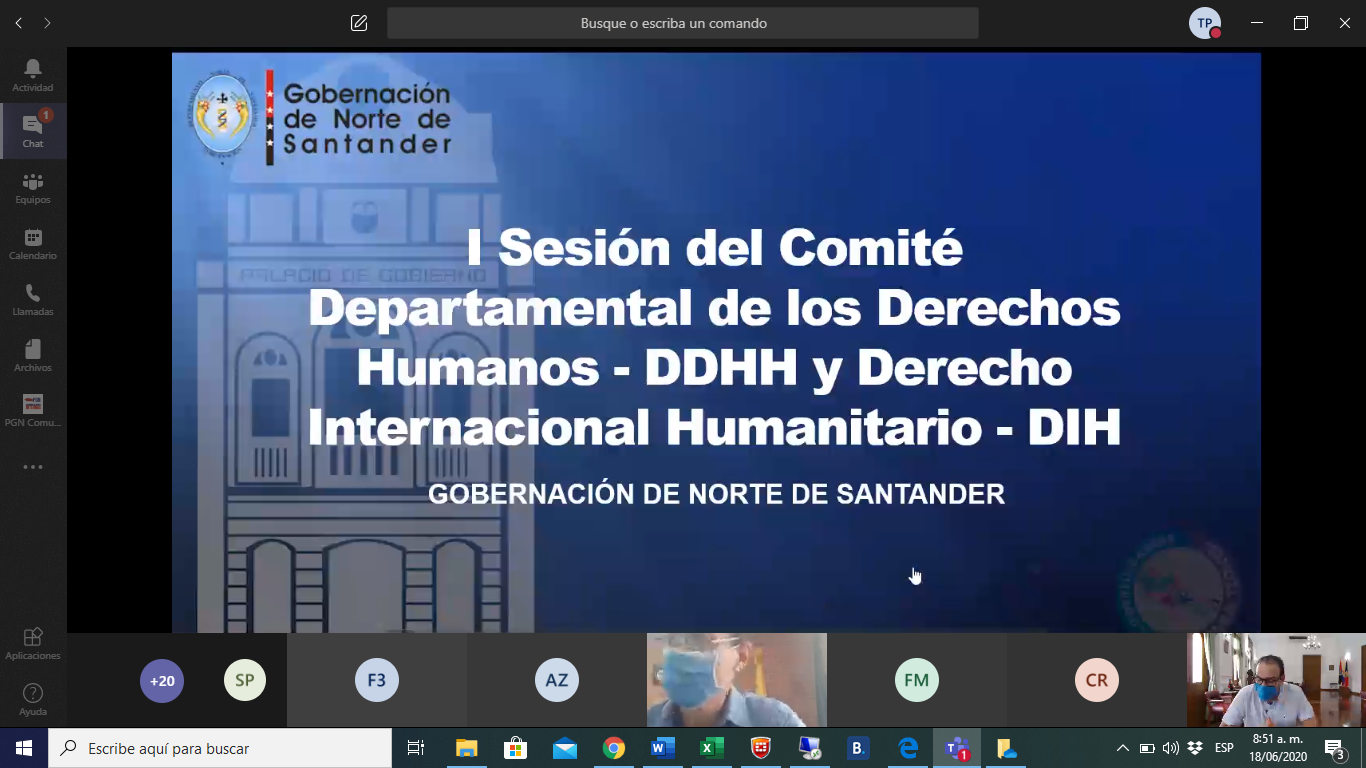Open the Llamadas section
This screenshot has height=768, width=1366.
point(33,299)
